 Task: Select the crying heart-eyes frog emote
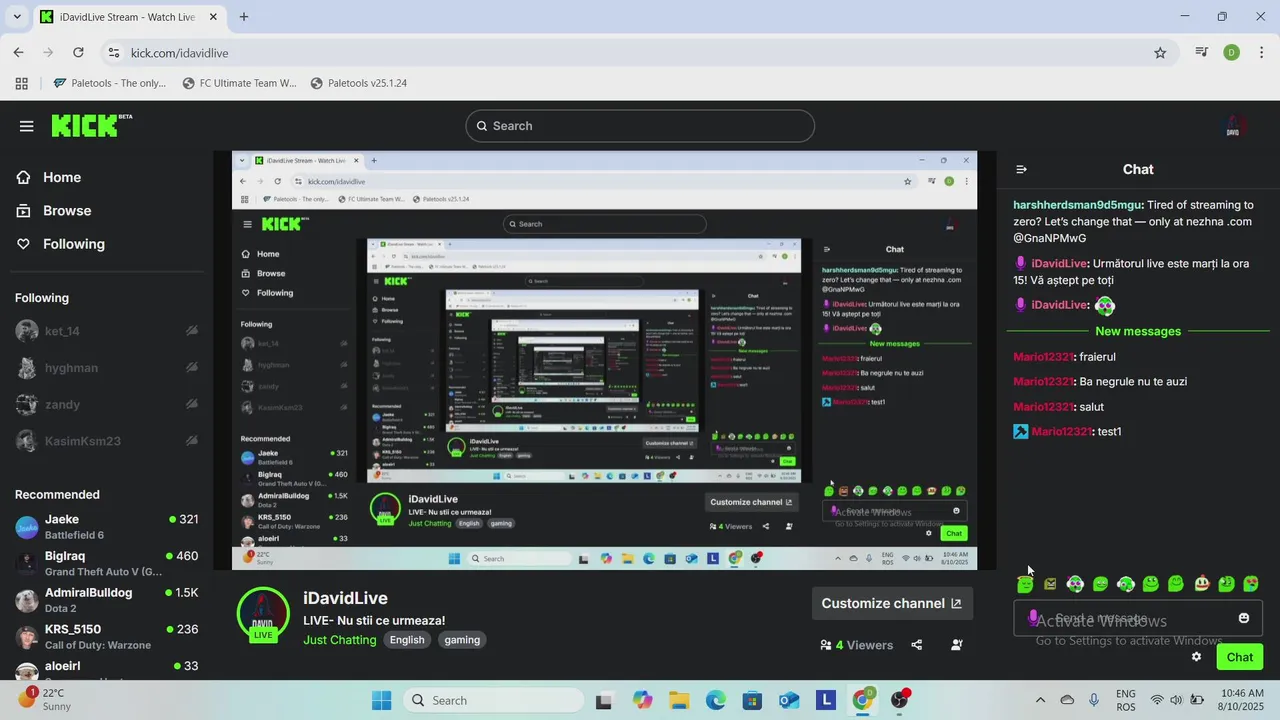coord(1251,584)
